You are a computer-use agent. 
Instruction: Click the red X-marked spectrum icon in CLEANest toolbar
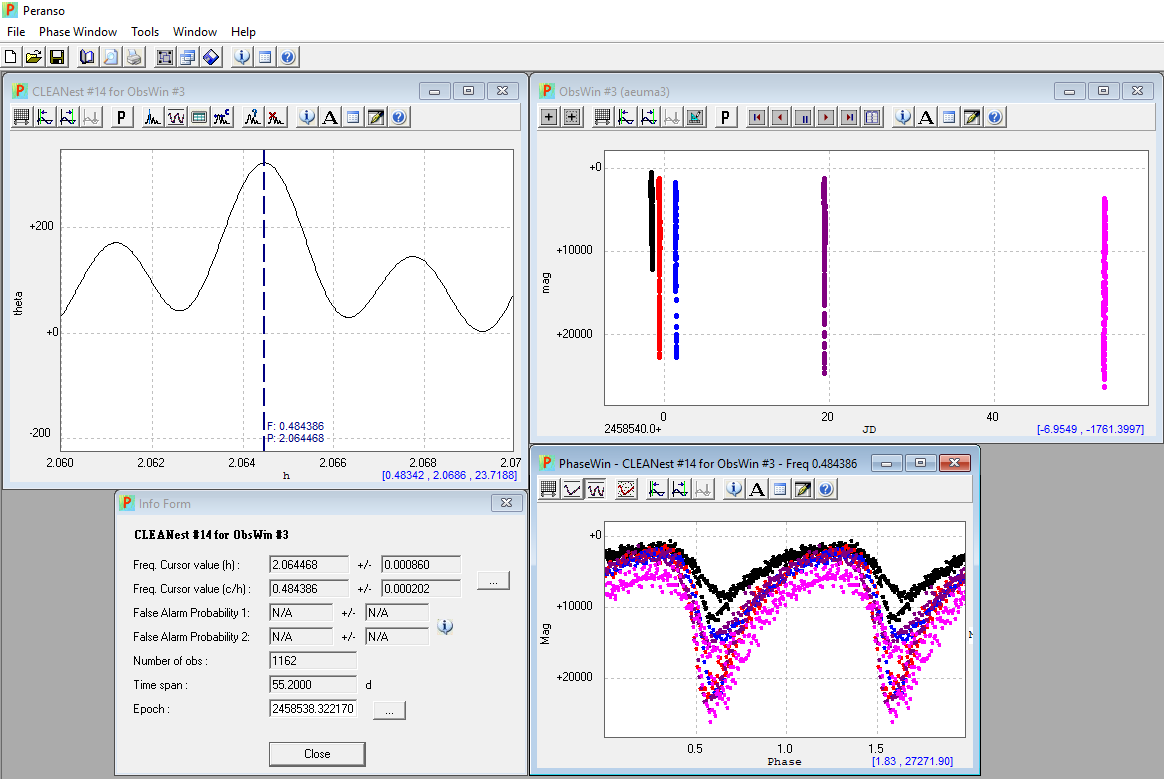[x=277, y=117]
